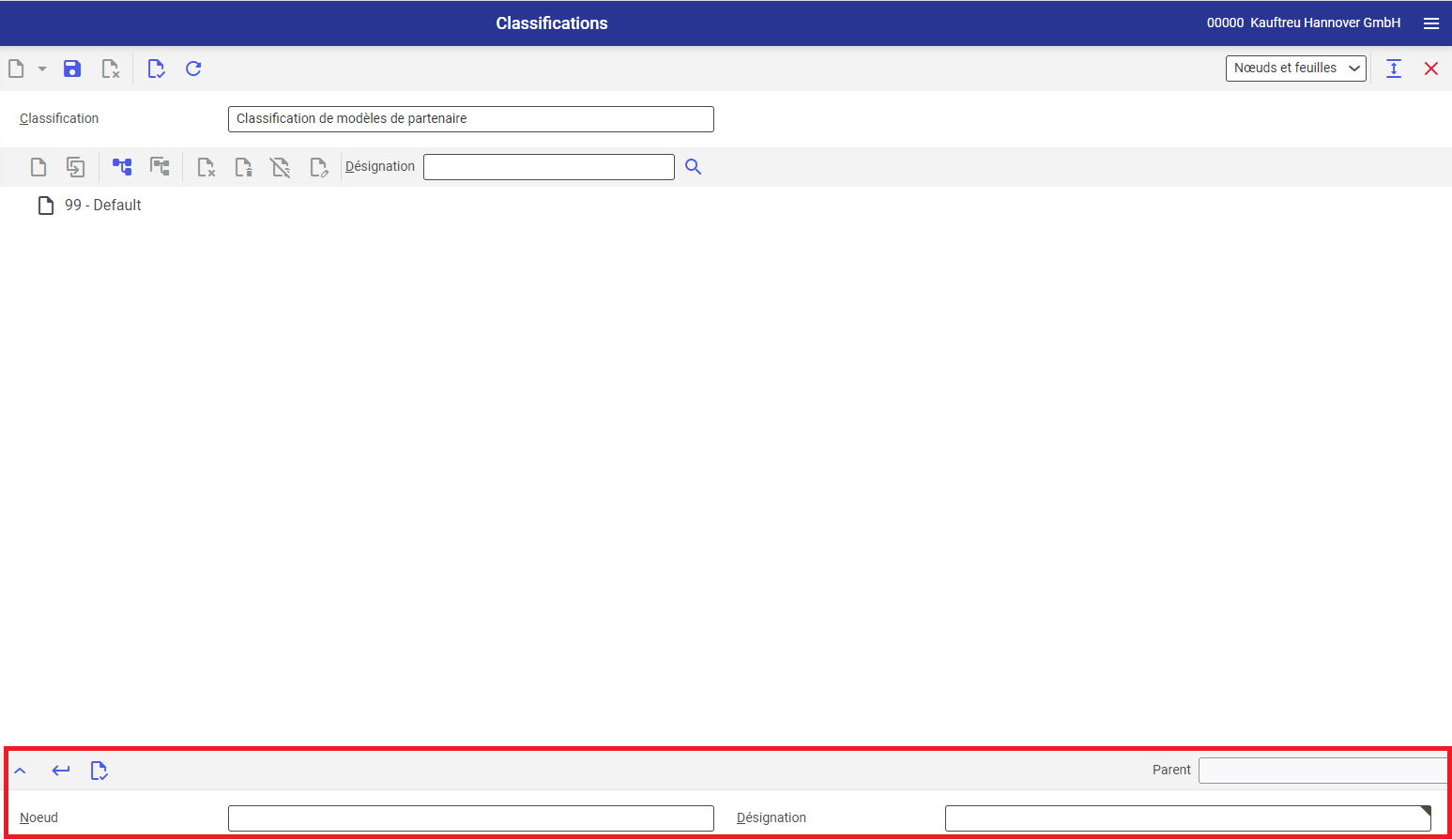
Task: Click the magnifying glass search icon
Action: [x=694, y=167]
